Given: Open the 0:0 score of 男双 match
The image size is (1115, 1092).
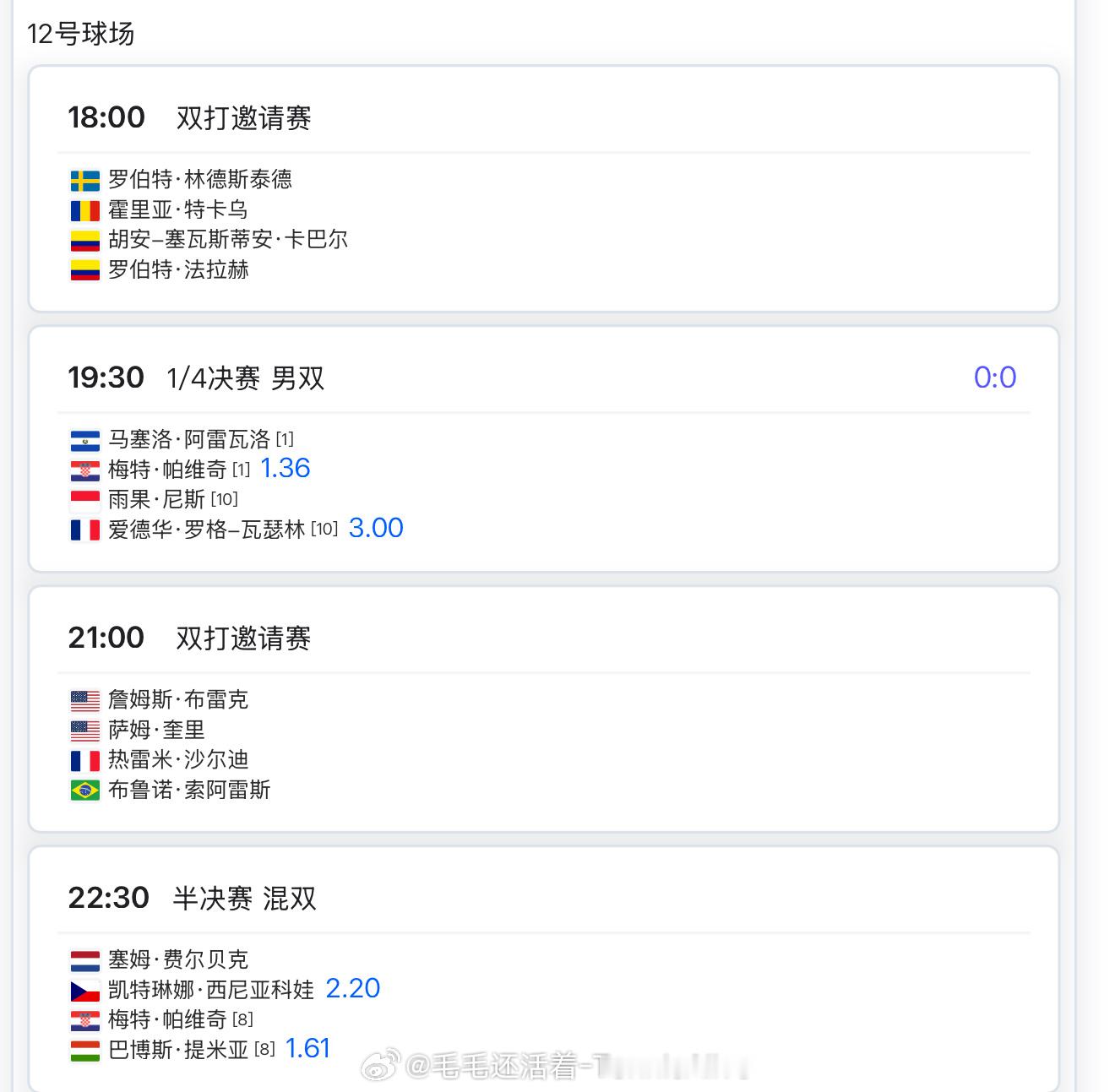Looking at the screenshot, I should tap(994, 378).
